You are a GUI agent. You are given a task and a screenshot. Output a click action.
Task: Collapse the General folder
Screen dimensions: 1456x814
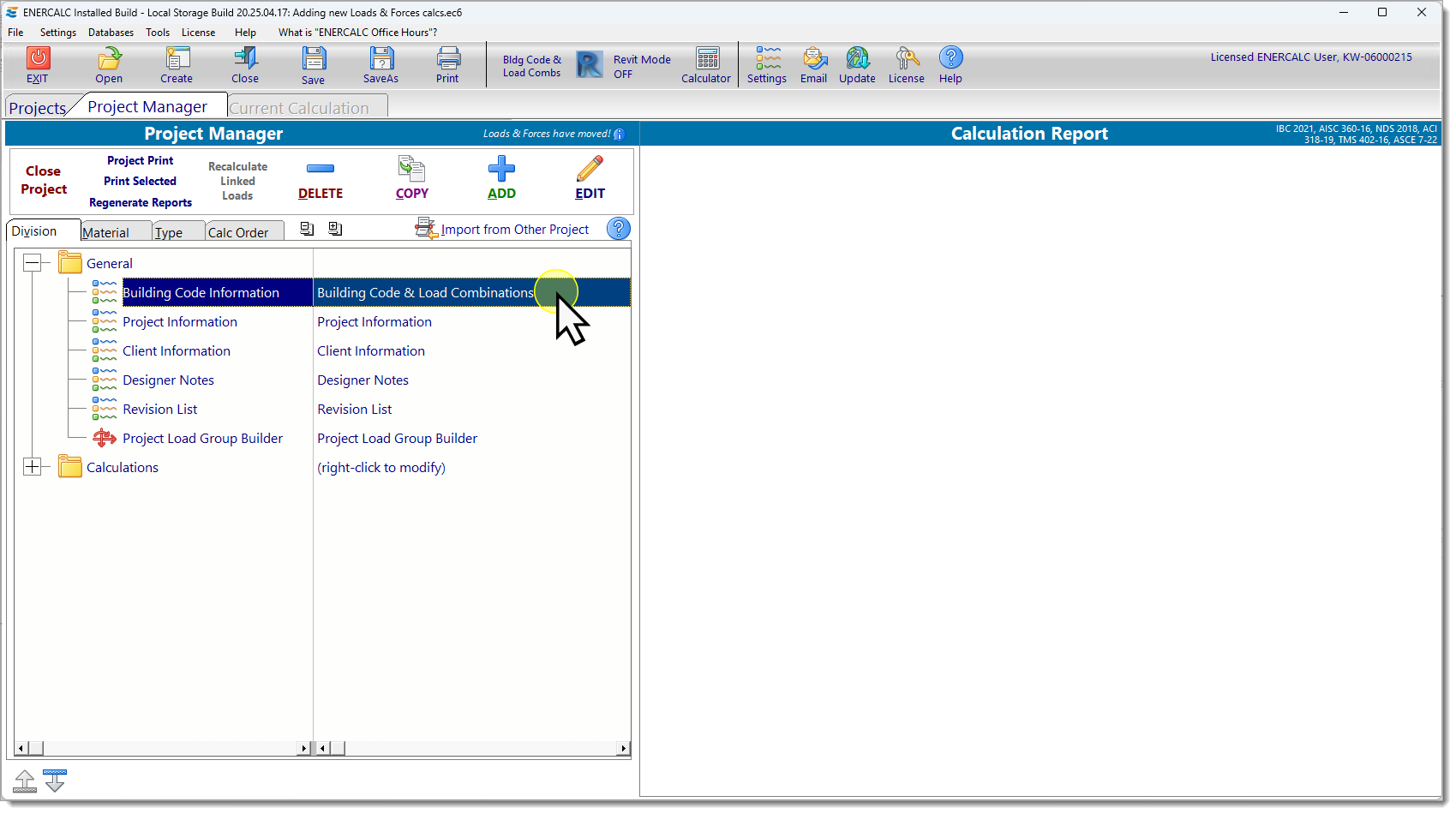pos(33,263)
